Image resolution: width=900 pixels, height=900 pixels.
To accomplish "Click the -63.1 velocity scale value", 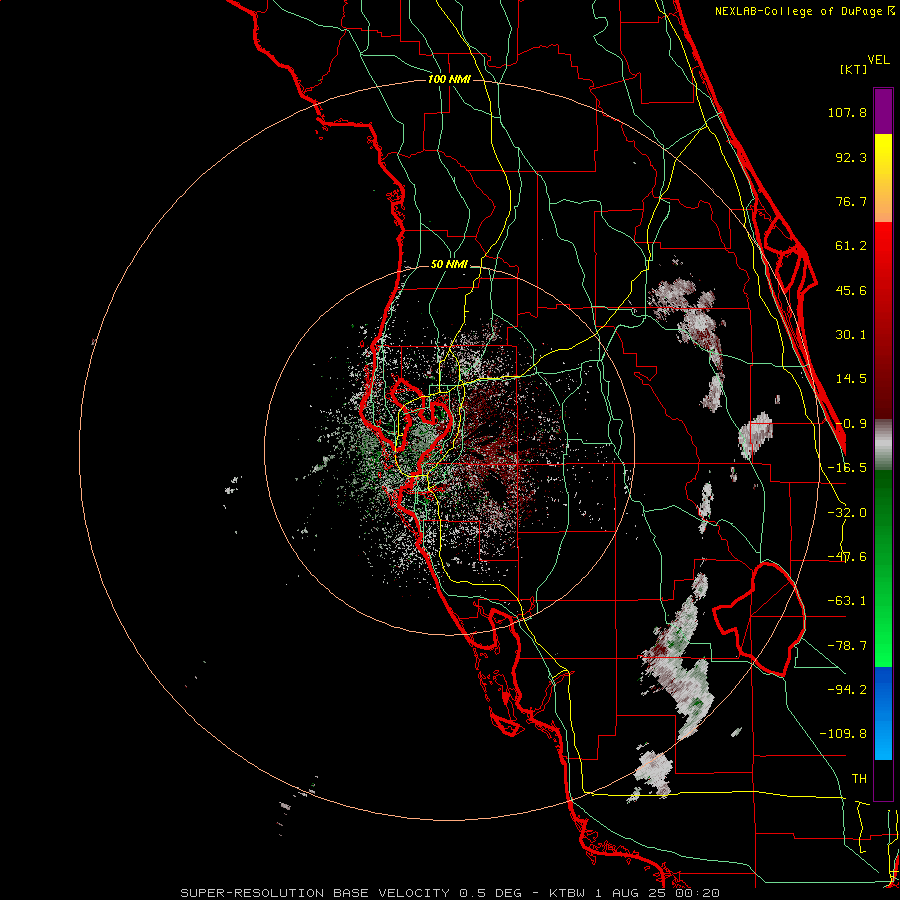I will (x=847, y=601).
